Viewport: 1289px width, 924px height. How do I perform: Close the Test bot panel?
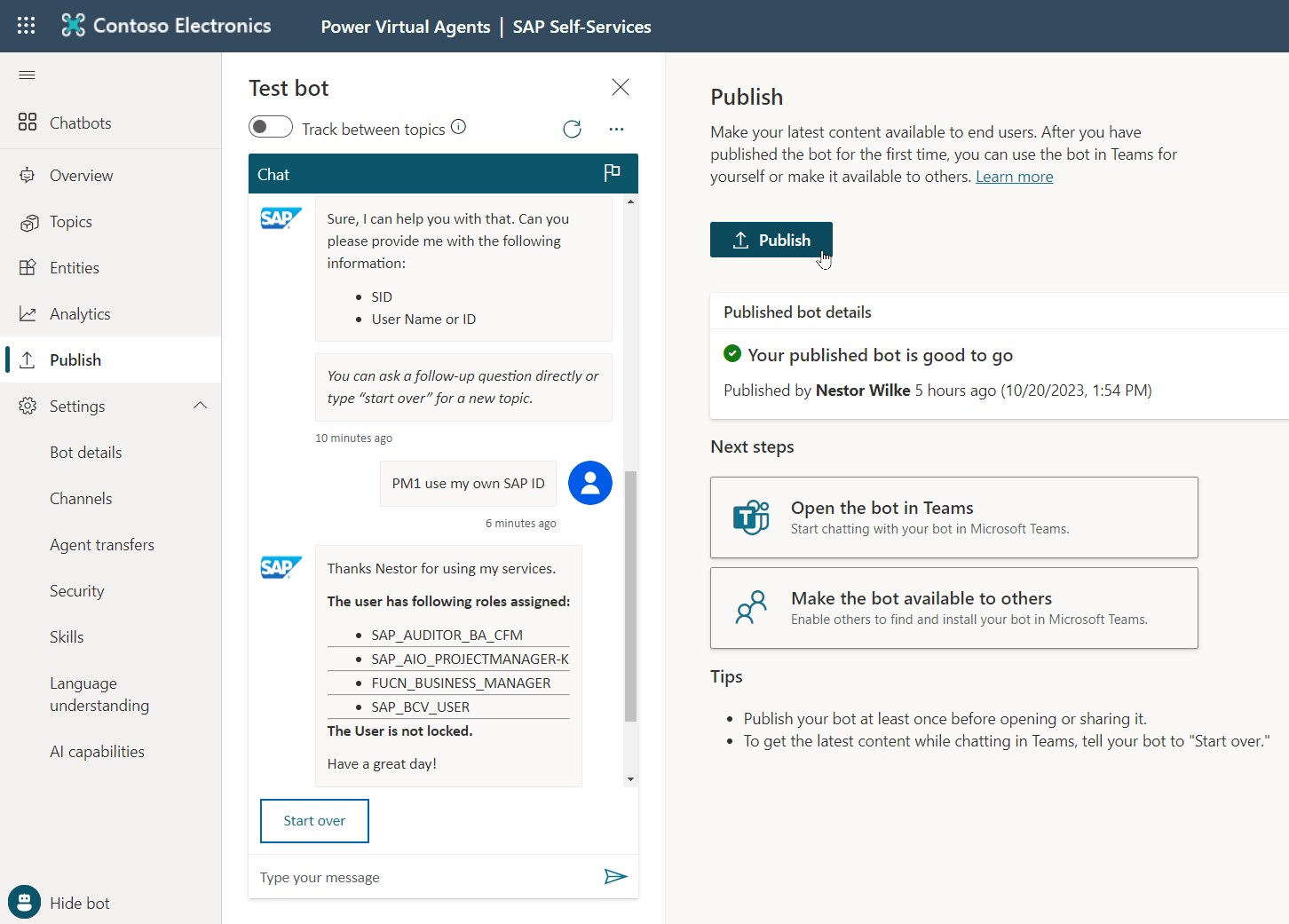pyautogui.click(x=621, y=87)
